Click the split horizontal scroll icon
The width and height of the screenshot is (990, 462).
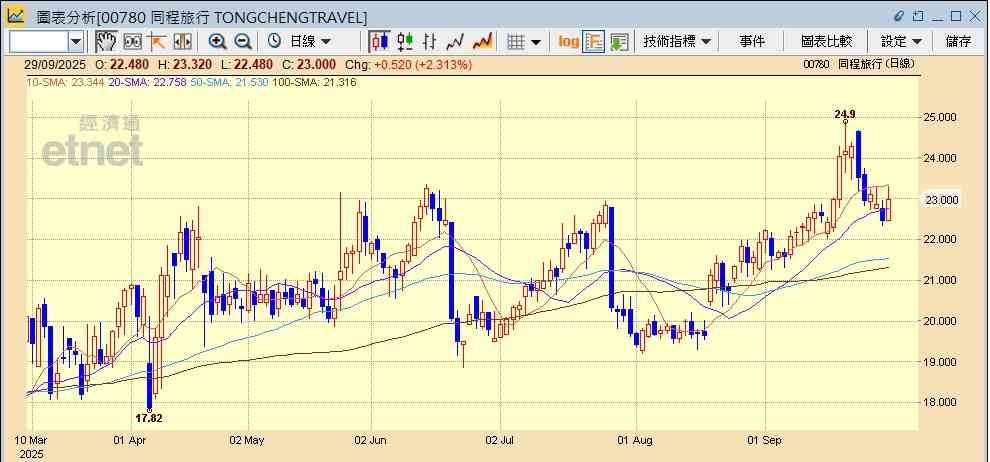(182, 42)
